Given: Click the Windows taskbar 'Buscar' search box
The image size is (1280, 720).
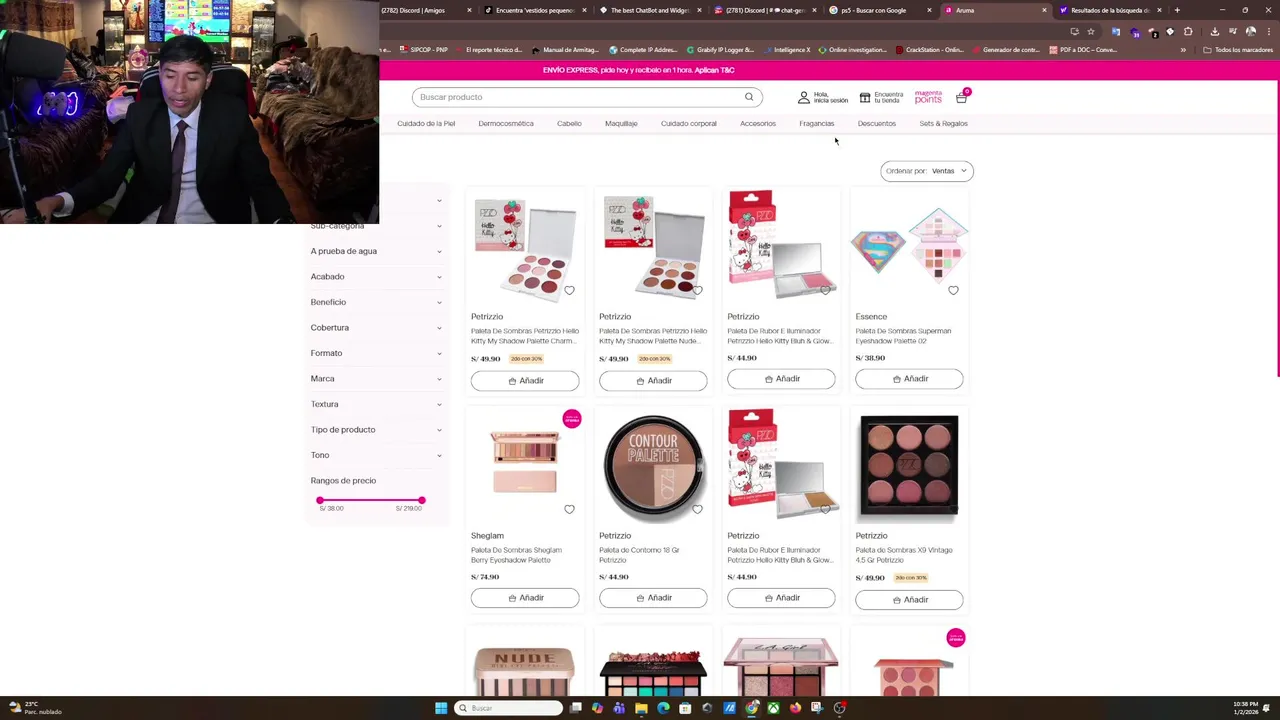Looking at the screenshot, I should (508, 708).
